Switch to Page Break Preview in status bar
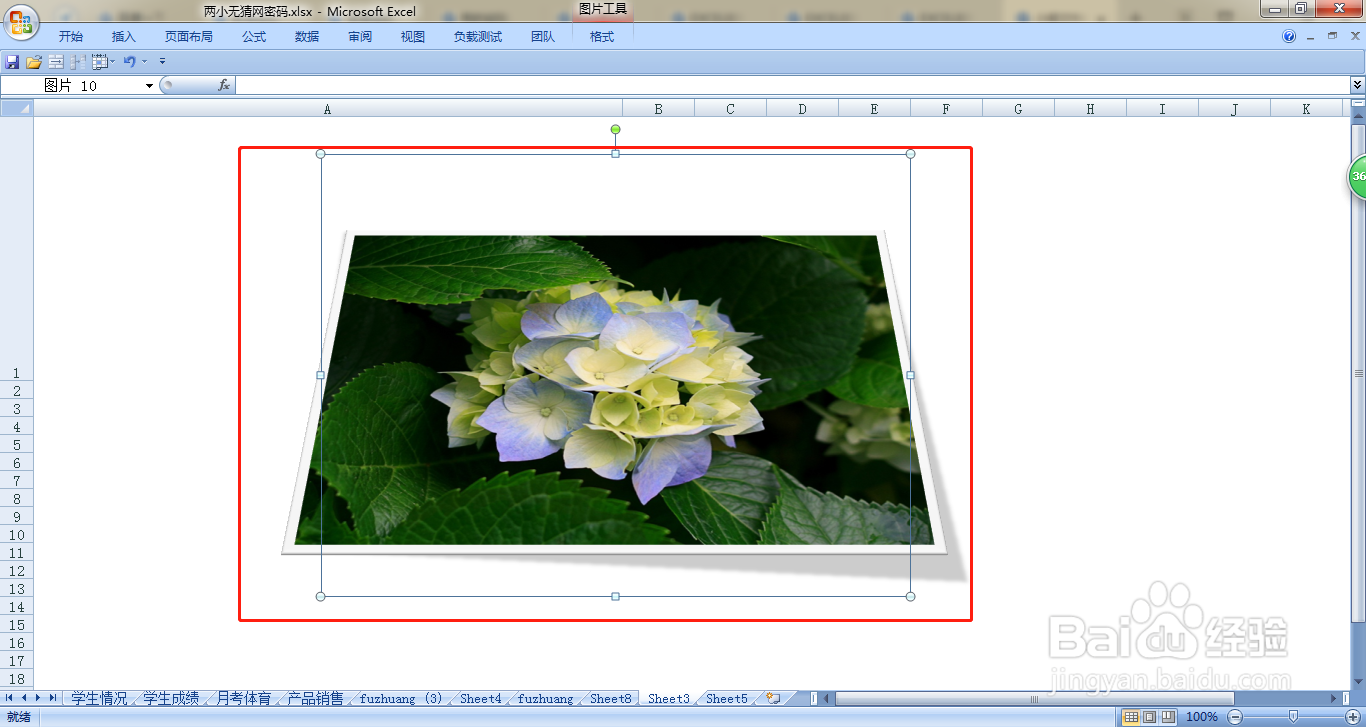The image size is (1366, 727). [x=1167, y=717]
